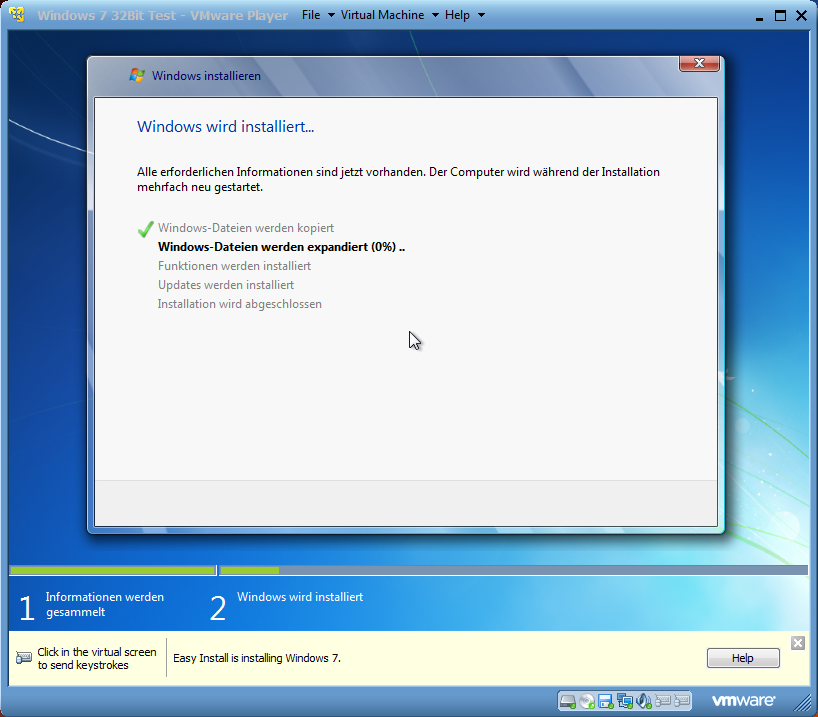Open the Virtual Machine menu
Viewport: 818px width, 717px height.
(x=382, y=15)
